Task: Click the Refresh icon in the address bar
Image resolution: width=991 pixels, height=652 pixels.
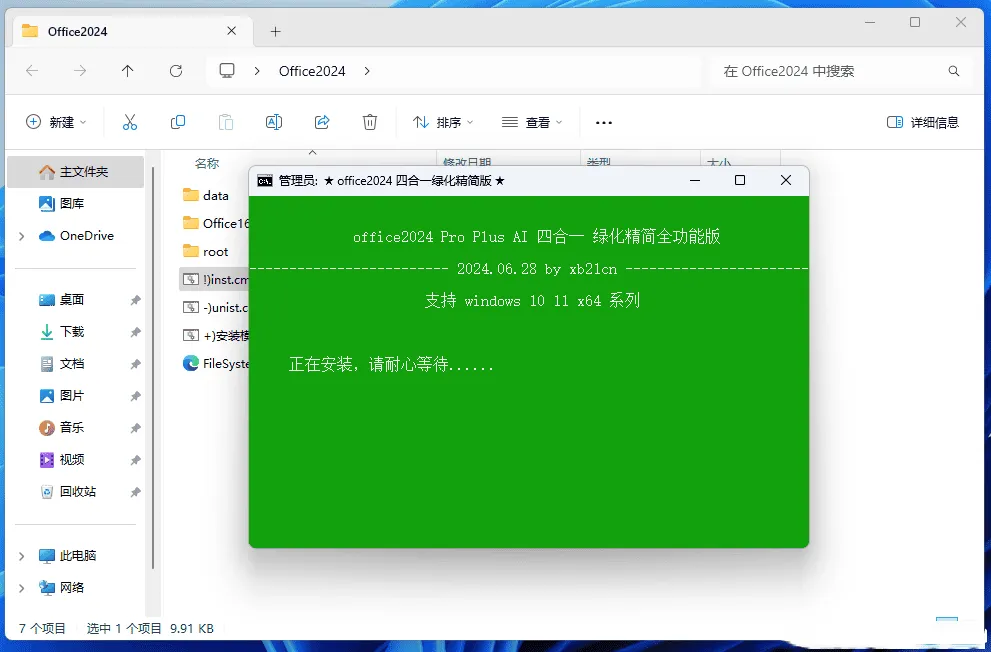Action: 175,70
